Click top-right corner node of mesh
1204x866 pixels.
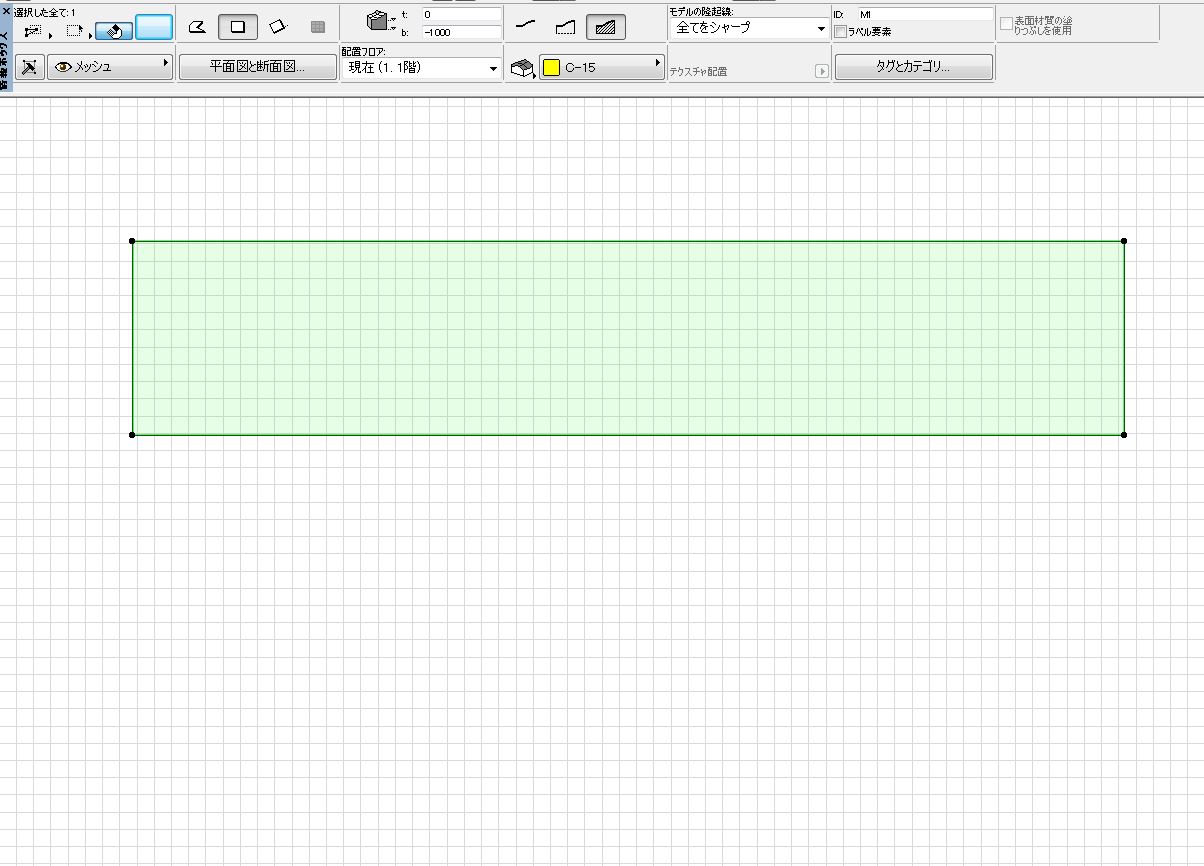tap(1124, 241)
